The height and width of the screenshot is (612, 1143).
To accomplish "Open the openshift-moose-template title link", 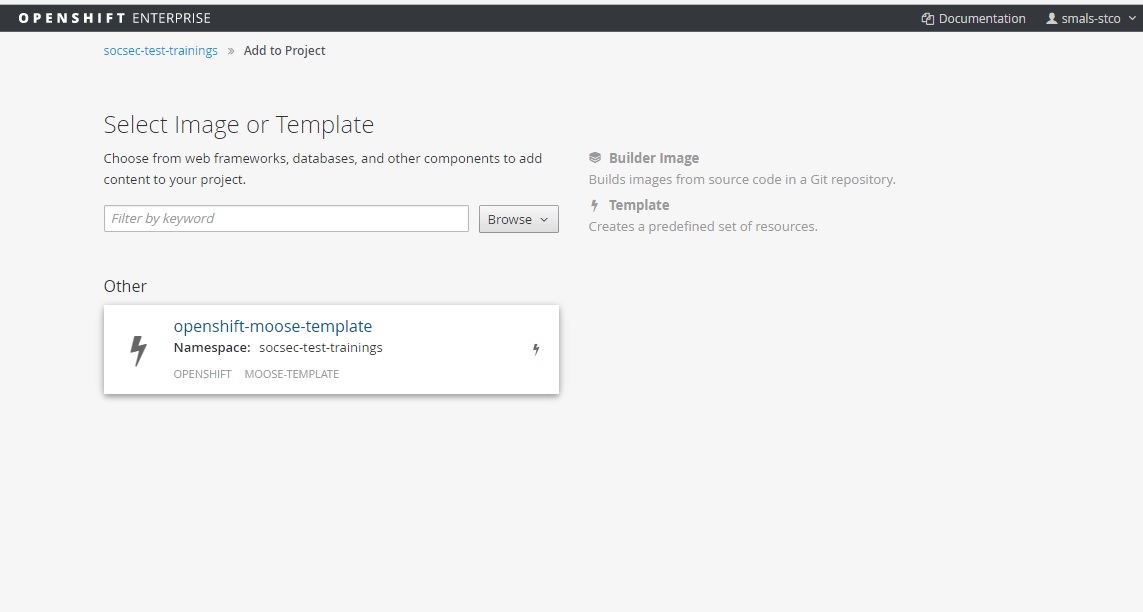I will tap(272, 326).
